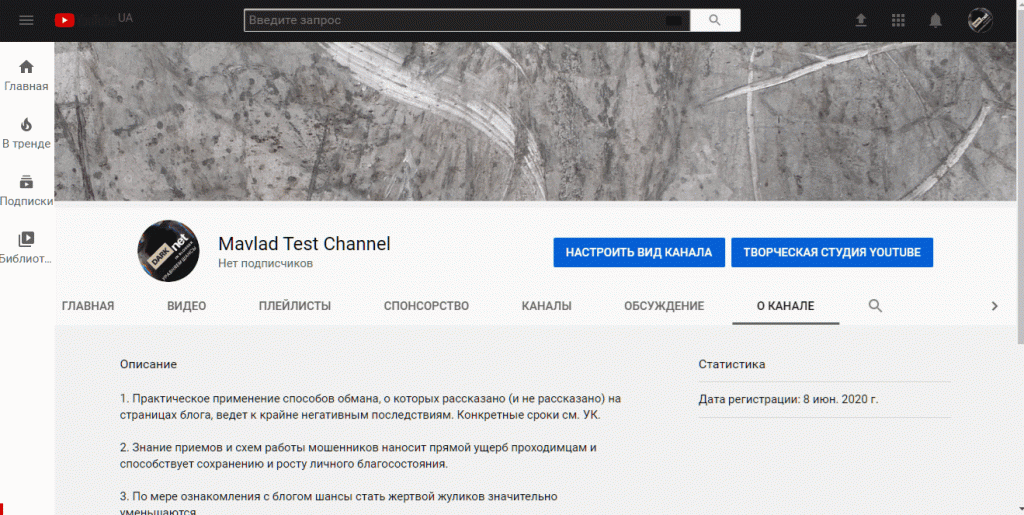Open the СПОНСОРСТВО tab

pos(426,306)
